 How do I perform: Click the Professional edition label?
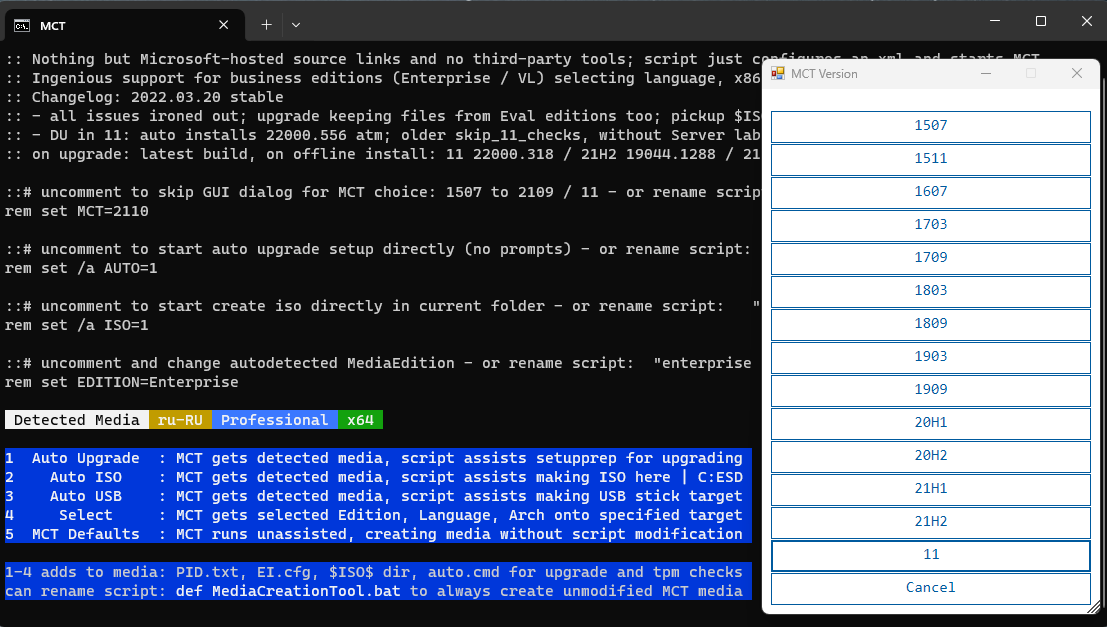[x=275, y=420]
